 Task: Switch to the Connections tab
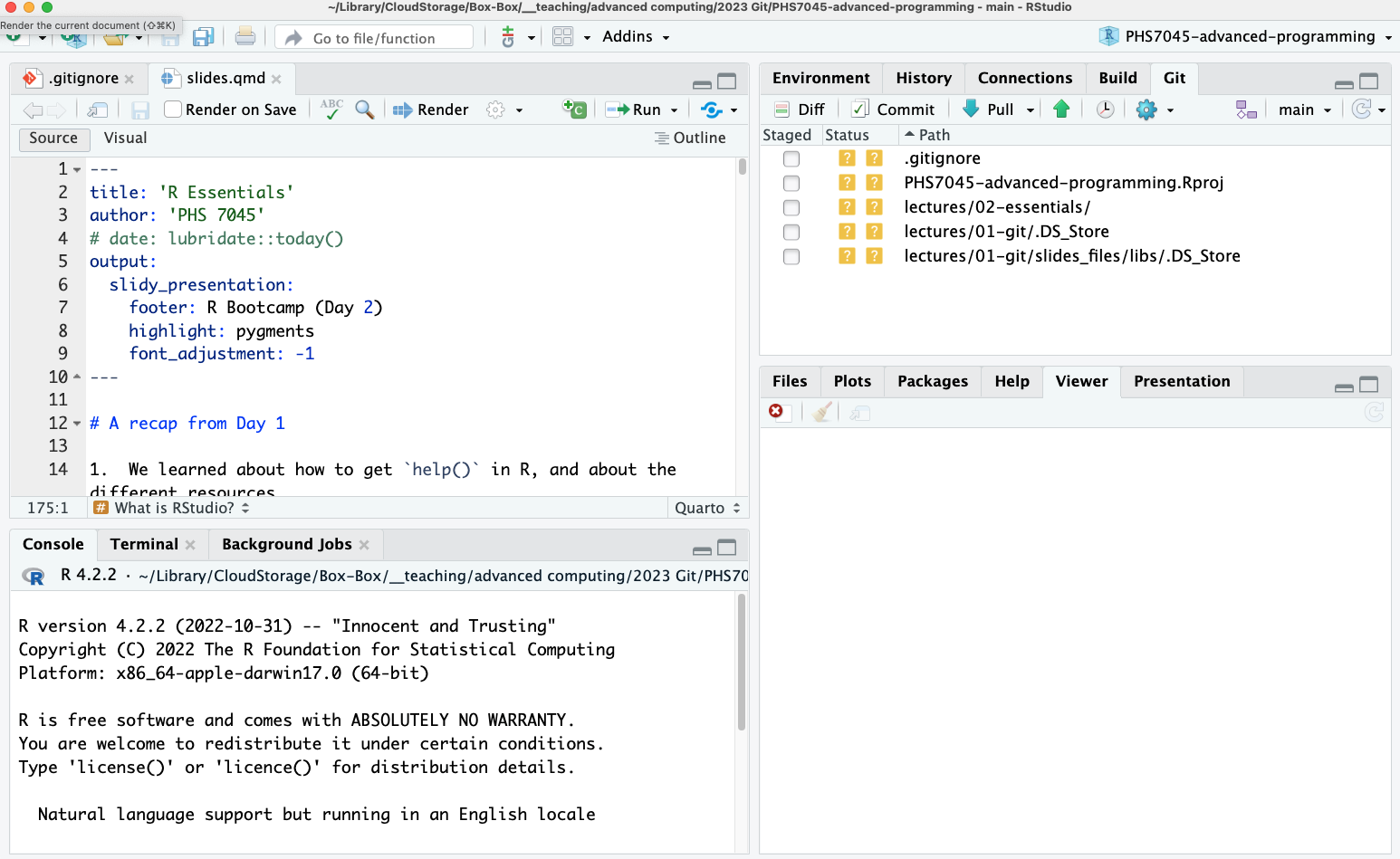pyautogui.click(x=1025, y=78)
